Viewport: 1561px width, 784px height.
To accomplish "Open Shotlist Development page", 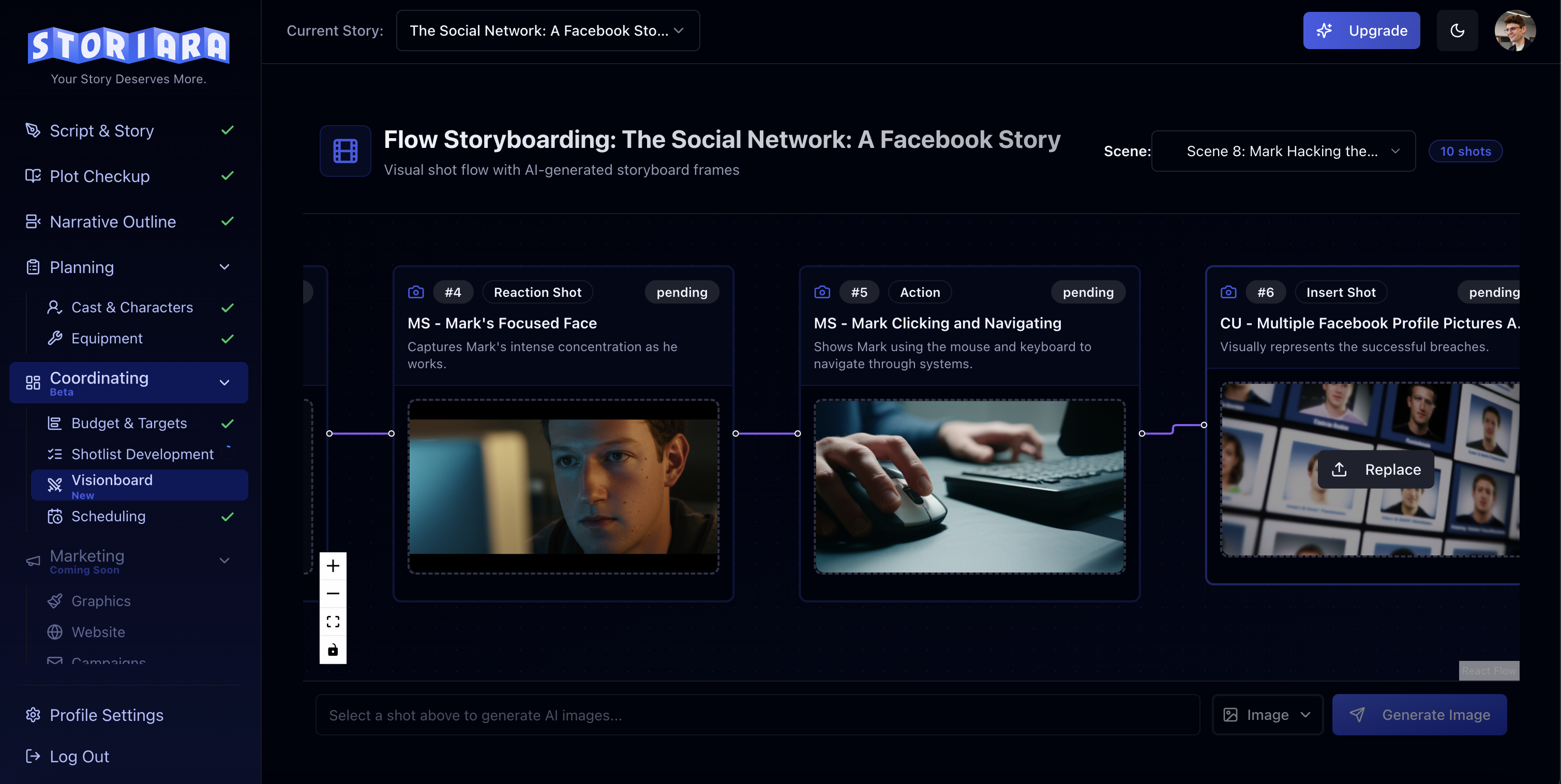I will coord(140,454).
